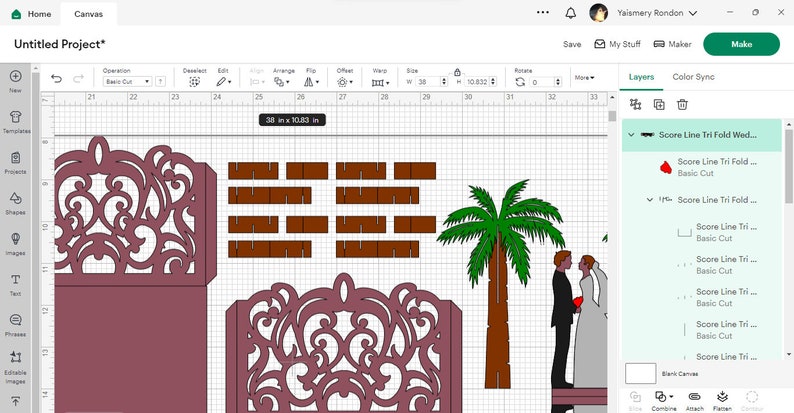Go to the Home tab

31,14
